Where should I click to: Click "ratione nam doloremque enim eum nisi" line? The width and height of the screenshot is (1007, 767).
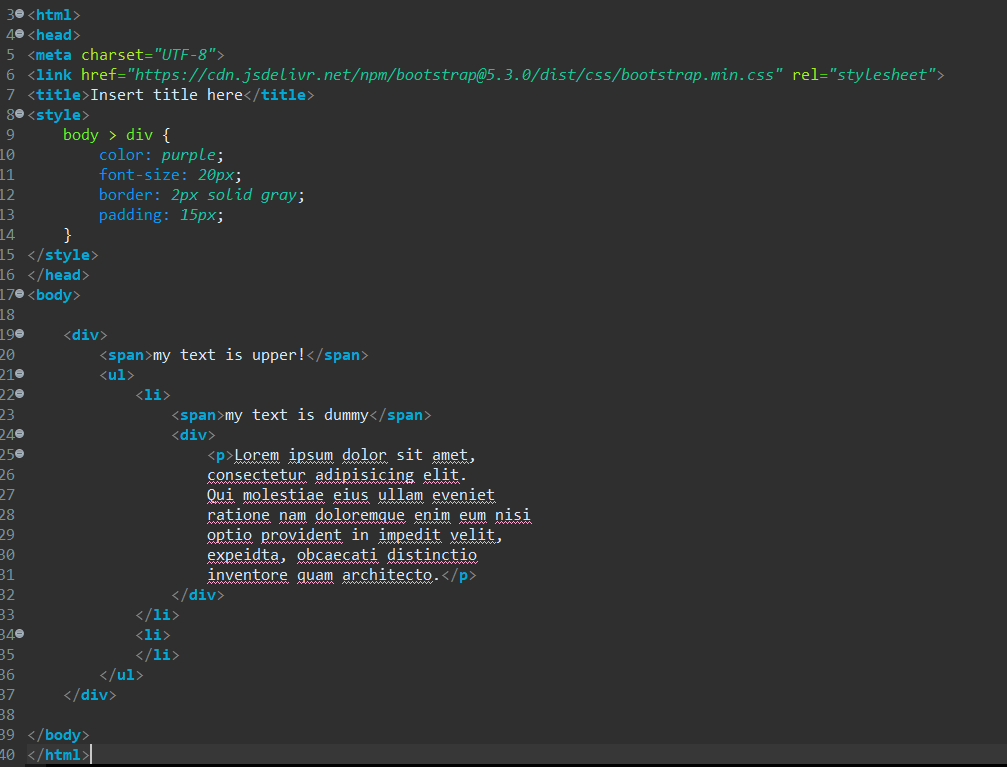pos(369,515)
